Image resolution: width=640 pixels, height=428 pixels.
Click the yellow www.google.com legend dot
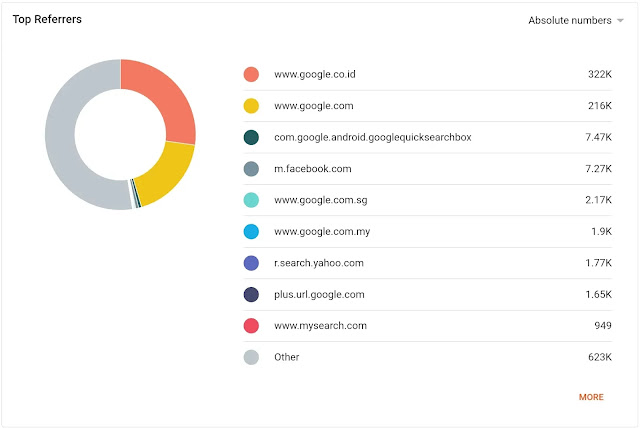(x=251, y=106)
